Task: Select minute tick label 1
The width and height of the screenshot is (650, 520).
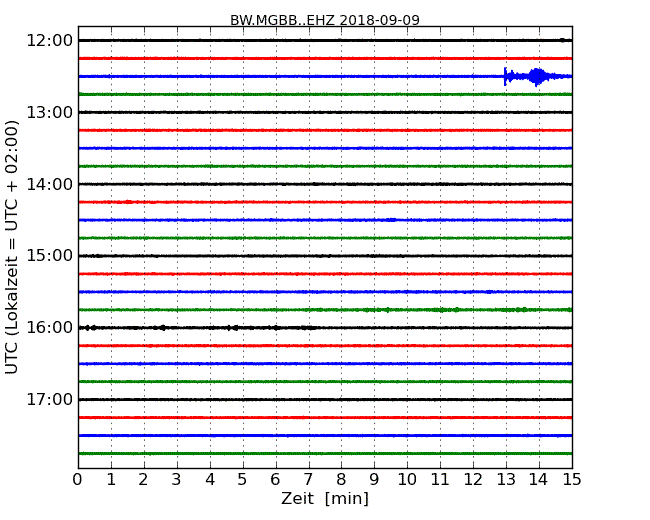Action: tap(111, 480)
